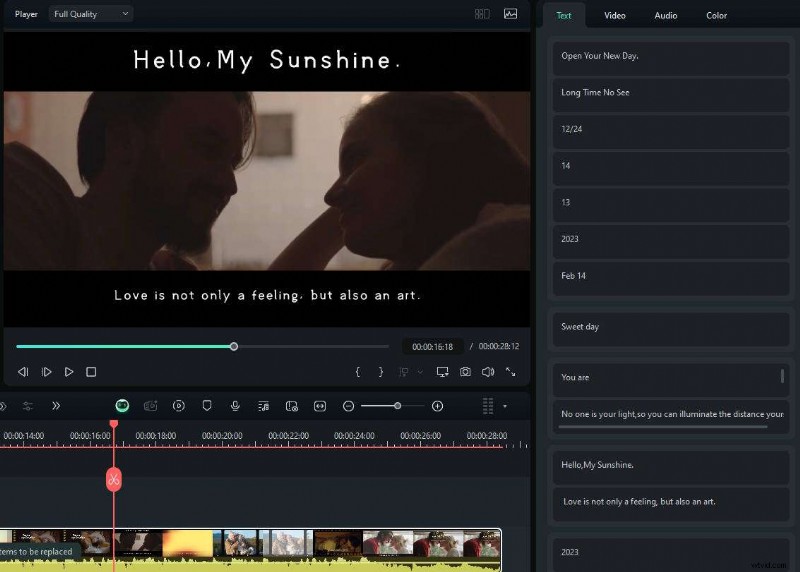Set mark in with left brace icon
The height and width of the screenshot is (572, 800).
358,372
